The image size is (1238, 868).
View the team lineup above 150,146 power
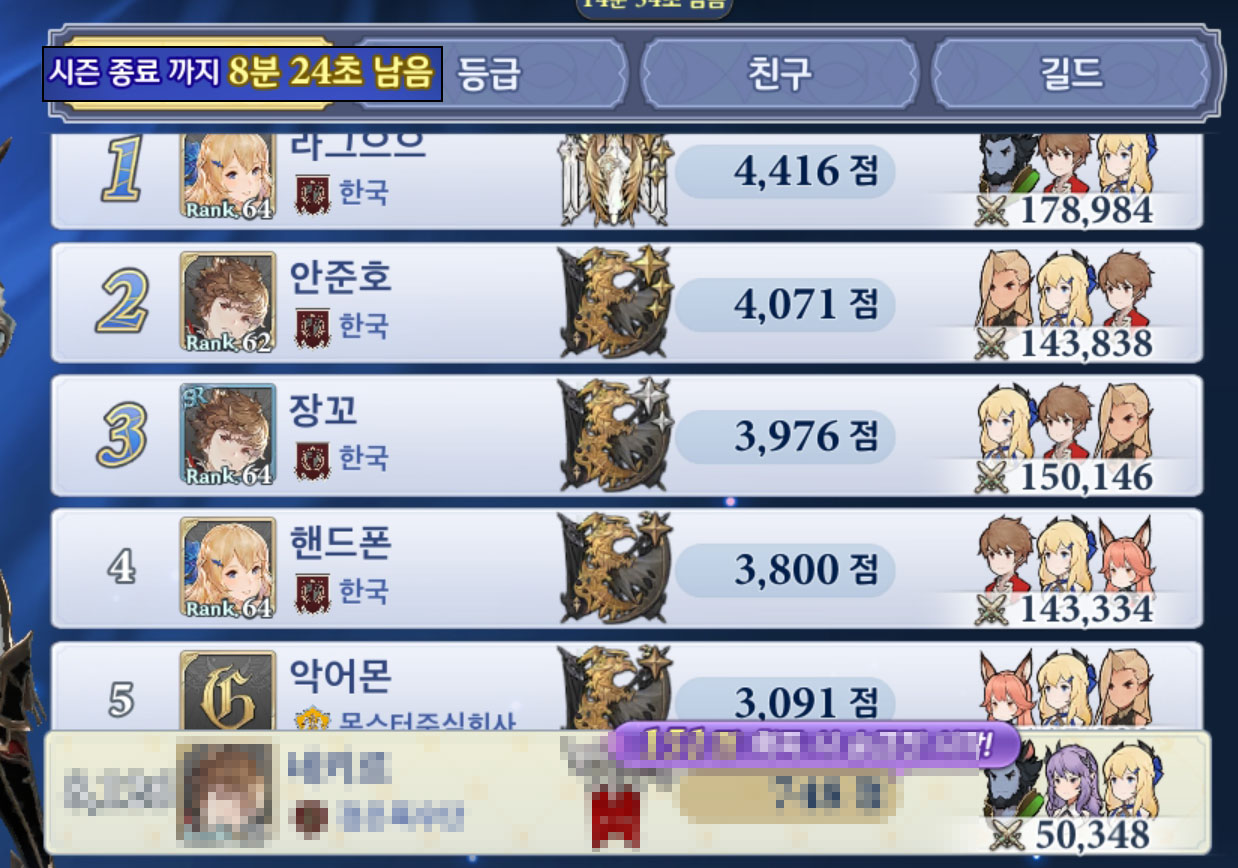click(1064, 421)
